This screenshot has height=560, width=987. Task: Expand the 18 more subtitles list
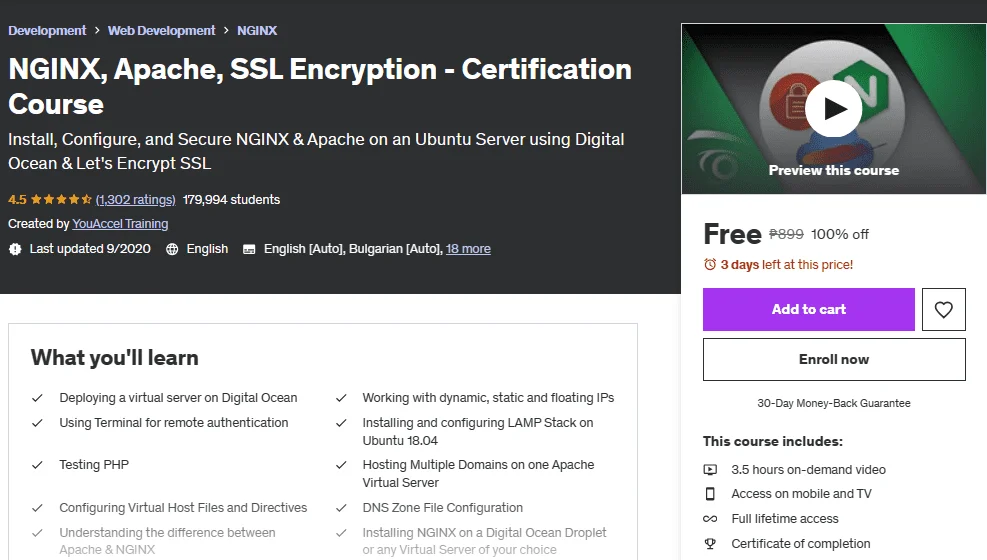tap(468, 249)
